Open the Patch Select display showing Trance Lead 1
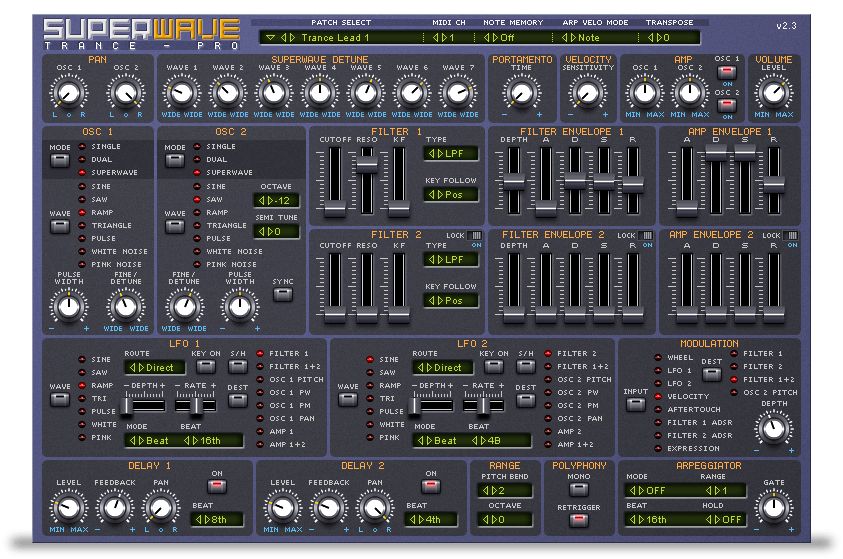Viewport: 843px width, 559px height. coord(338,38)
